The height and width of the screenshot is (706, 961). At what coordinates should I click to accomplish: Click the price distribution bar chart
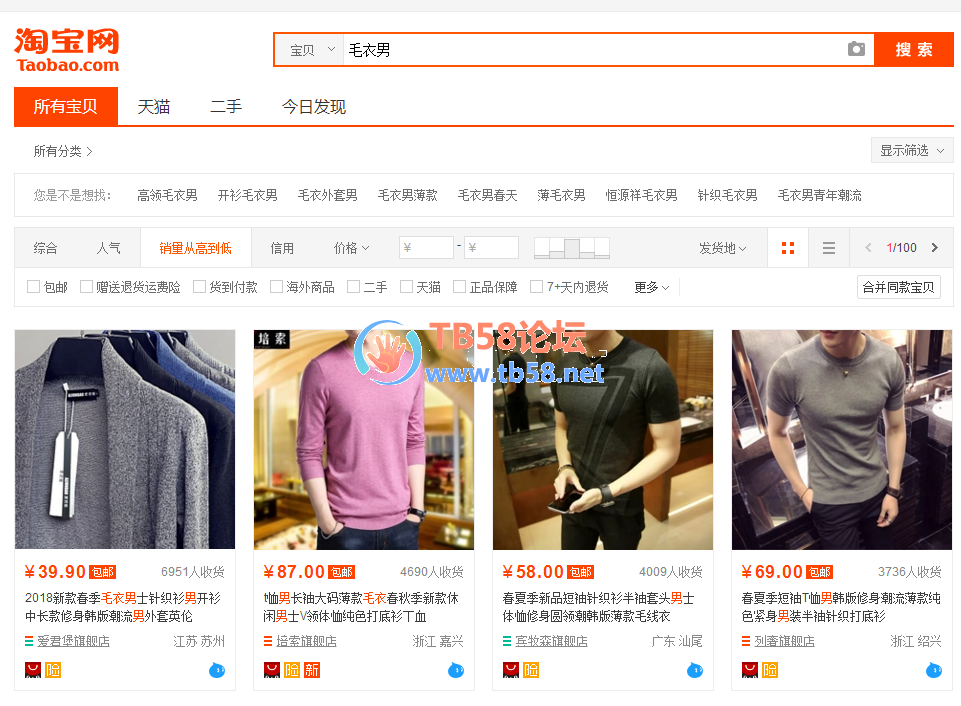pos(571,248)
